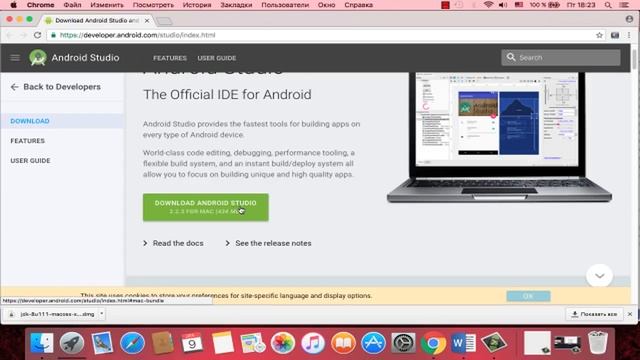The width and height of the screenshot is (640, 360).
Task: Reload the page with the refresh icon
Action: (38, 35)
